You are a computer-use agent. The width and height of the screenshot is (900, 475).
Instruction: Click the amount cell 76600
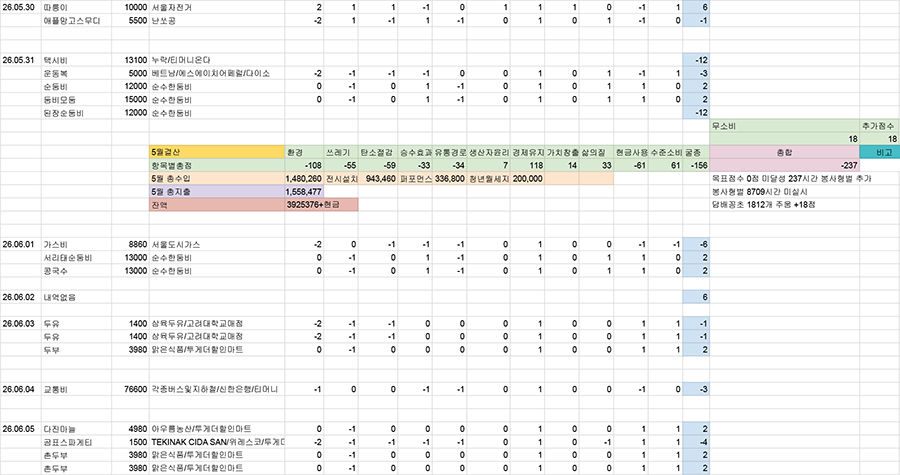tap(130, 390)
